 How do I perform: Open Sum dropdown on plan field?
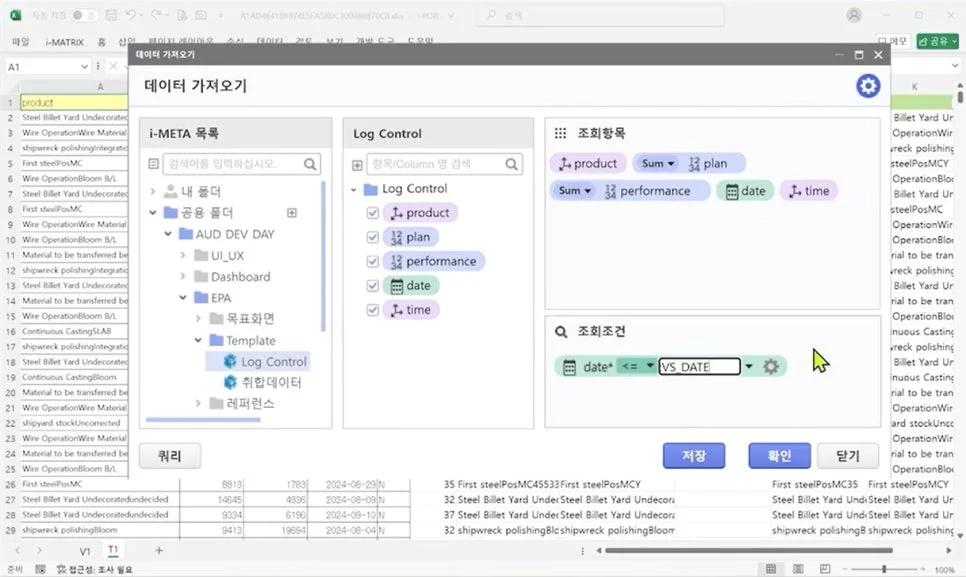[x=658, y=163]
